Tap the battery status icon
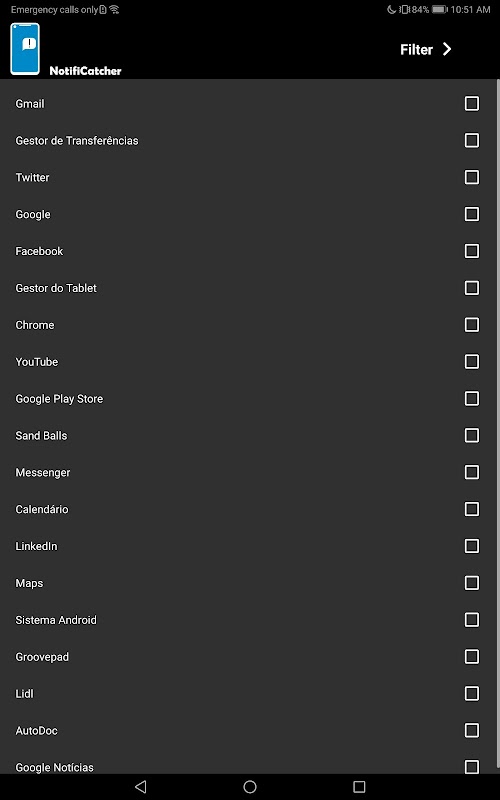 click(x=439, y=9)
